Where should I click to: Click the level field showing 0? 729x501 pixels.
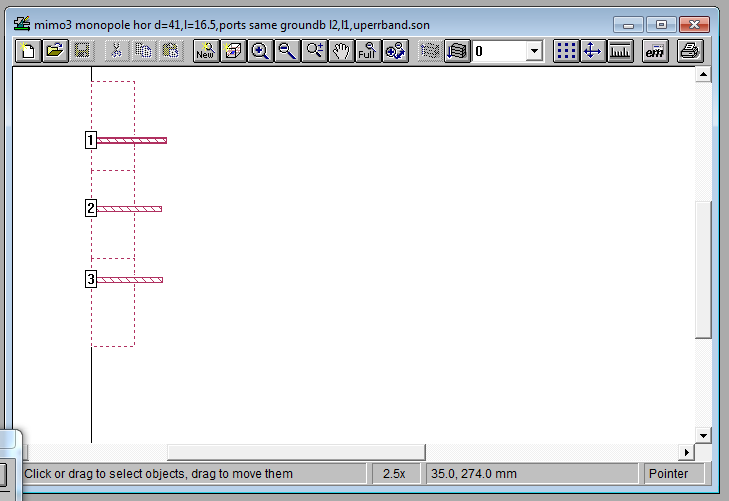click(499, 51)
